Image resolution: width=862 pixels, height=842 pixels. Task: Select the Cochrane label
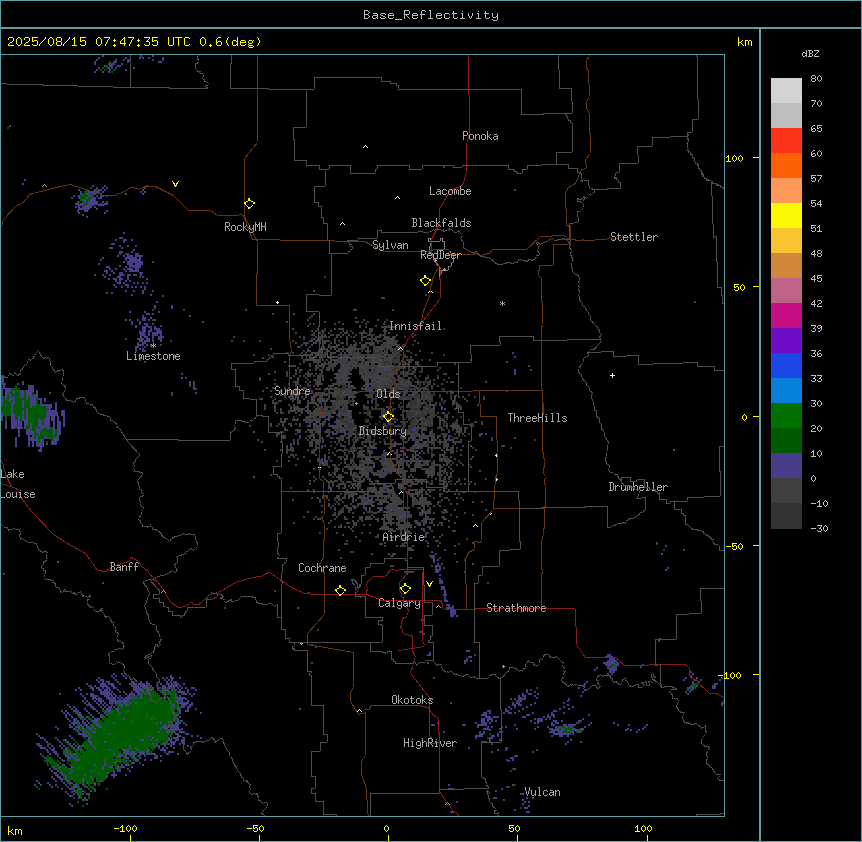[x=322, y=568]
